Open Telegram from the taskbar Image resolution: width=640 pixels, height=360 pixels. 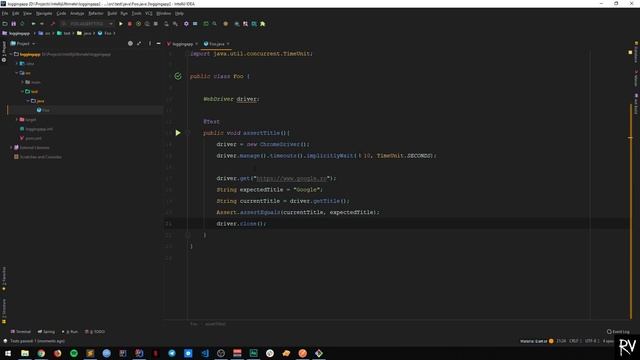pos(172,353)
